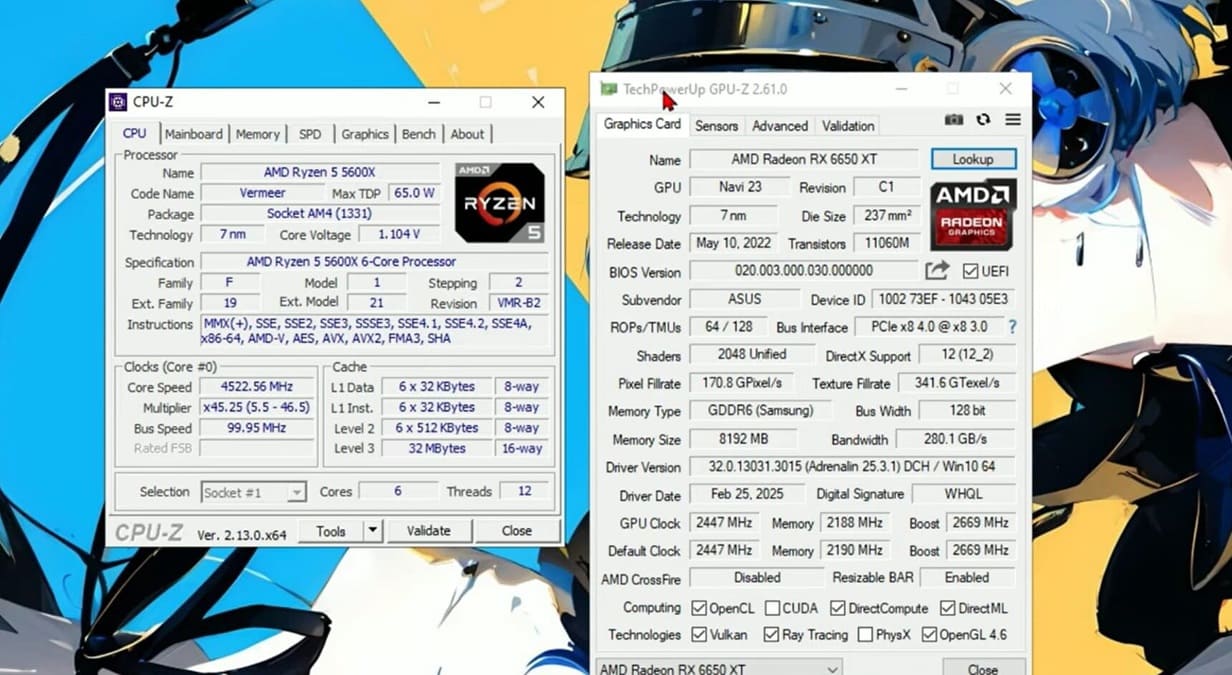This screenshot has height=675, width=1232.
Task: Click the Device ID value 1002 73EF
Action: pos(943,299)
